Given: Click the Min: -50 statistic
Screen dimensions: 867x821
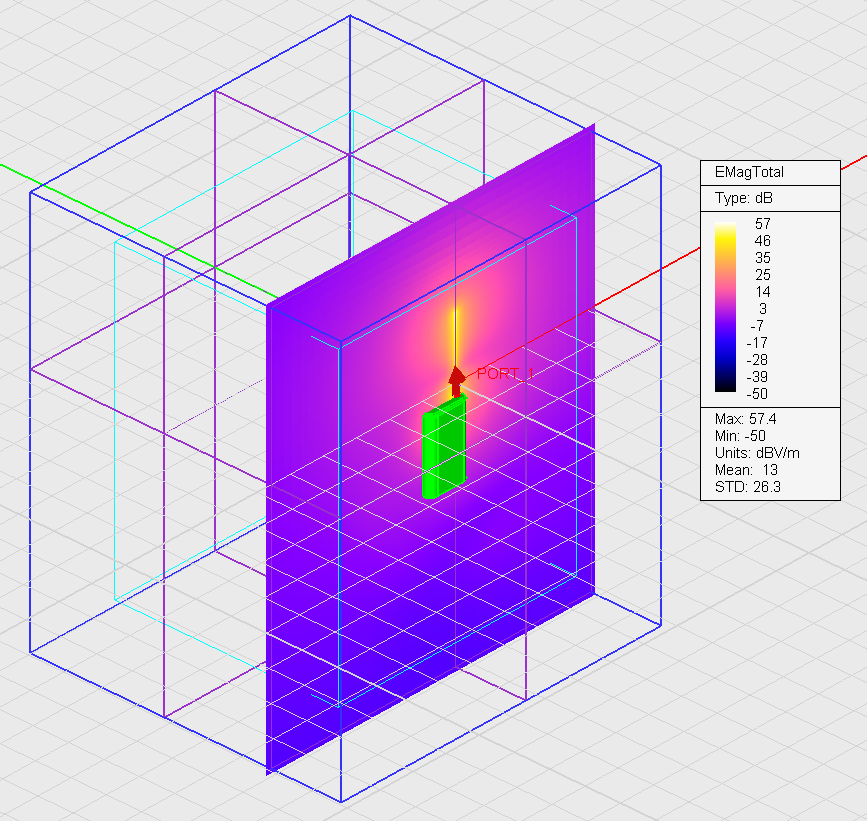Looking at the screenshot, I should tap(740, 436).
